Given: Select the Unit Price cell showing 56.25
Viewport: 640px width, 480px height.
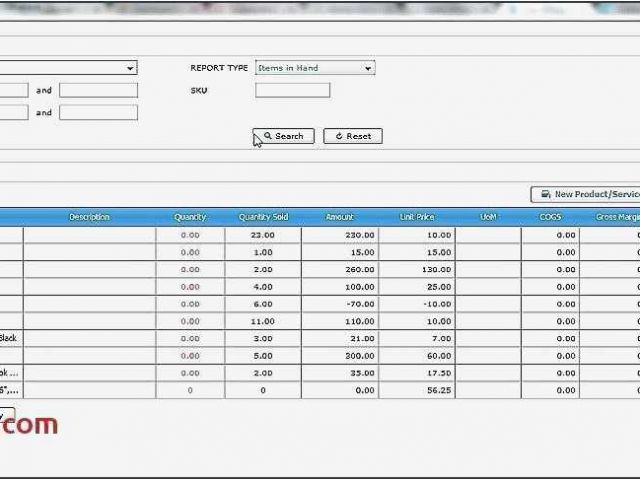Looking at the screenshot, I should 416,390.
